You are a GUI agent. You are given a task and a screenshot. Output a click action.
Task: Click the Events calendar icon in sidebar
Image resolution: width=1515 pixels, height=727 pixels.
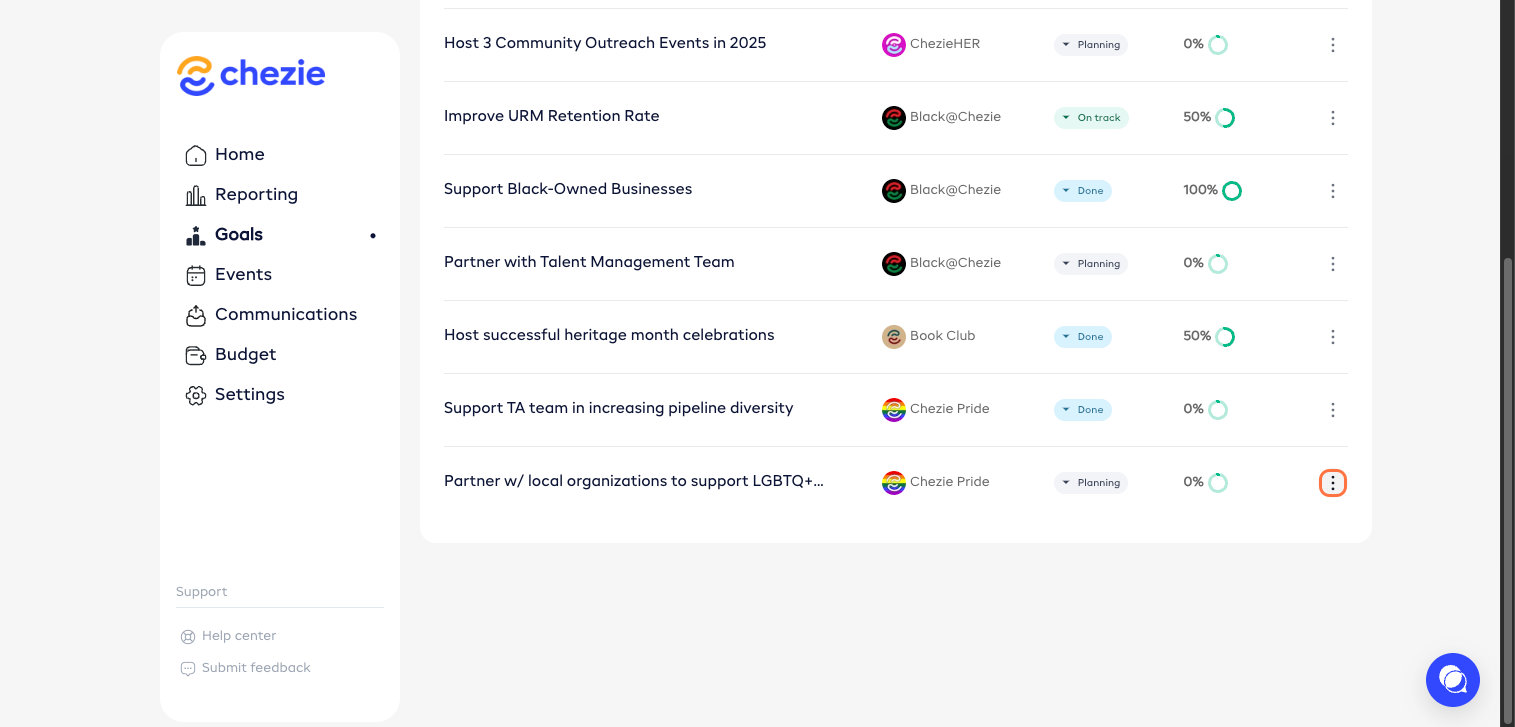click(x=196, y=275)
